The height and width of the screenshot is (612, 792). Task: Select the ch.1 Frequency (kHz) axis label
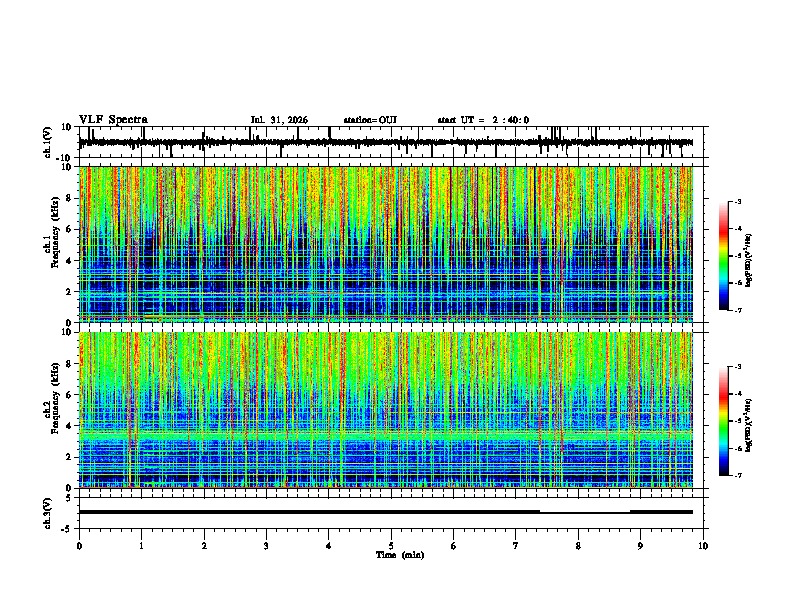pos(52,244)
